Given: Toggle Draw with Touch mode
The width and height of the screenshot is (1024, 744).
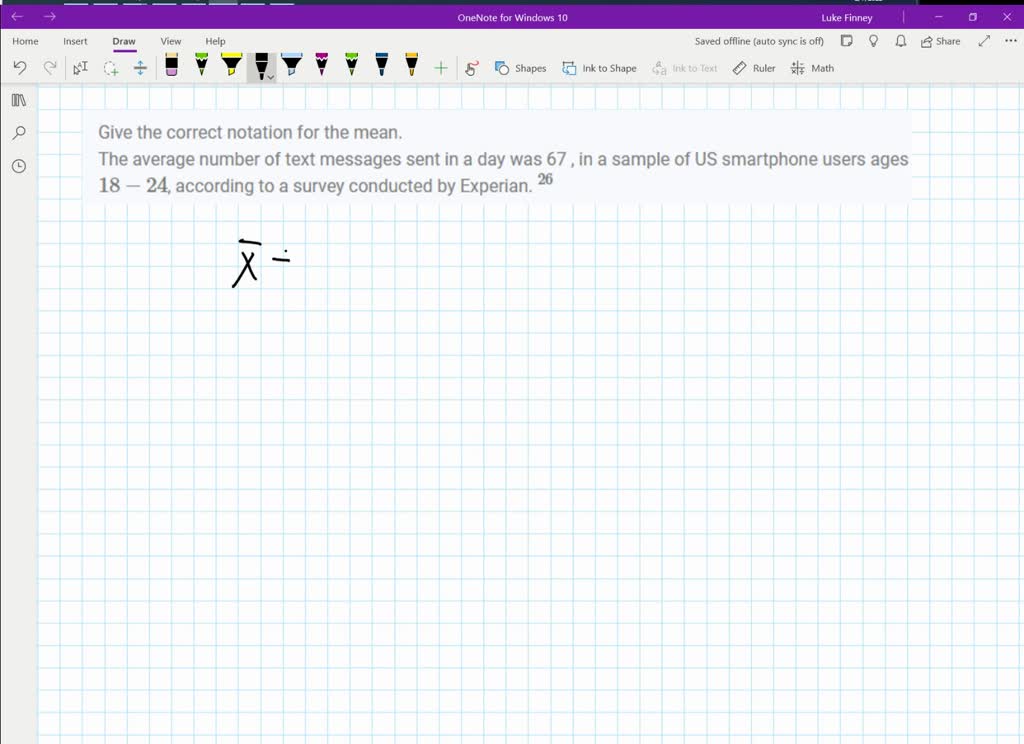Looking at the screenshot, I should (472, 68).
